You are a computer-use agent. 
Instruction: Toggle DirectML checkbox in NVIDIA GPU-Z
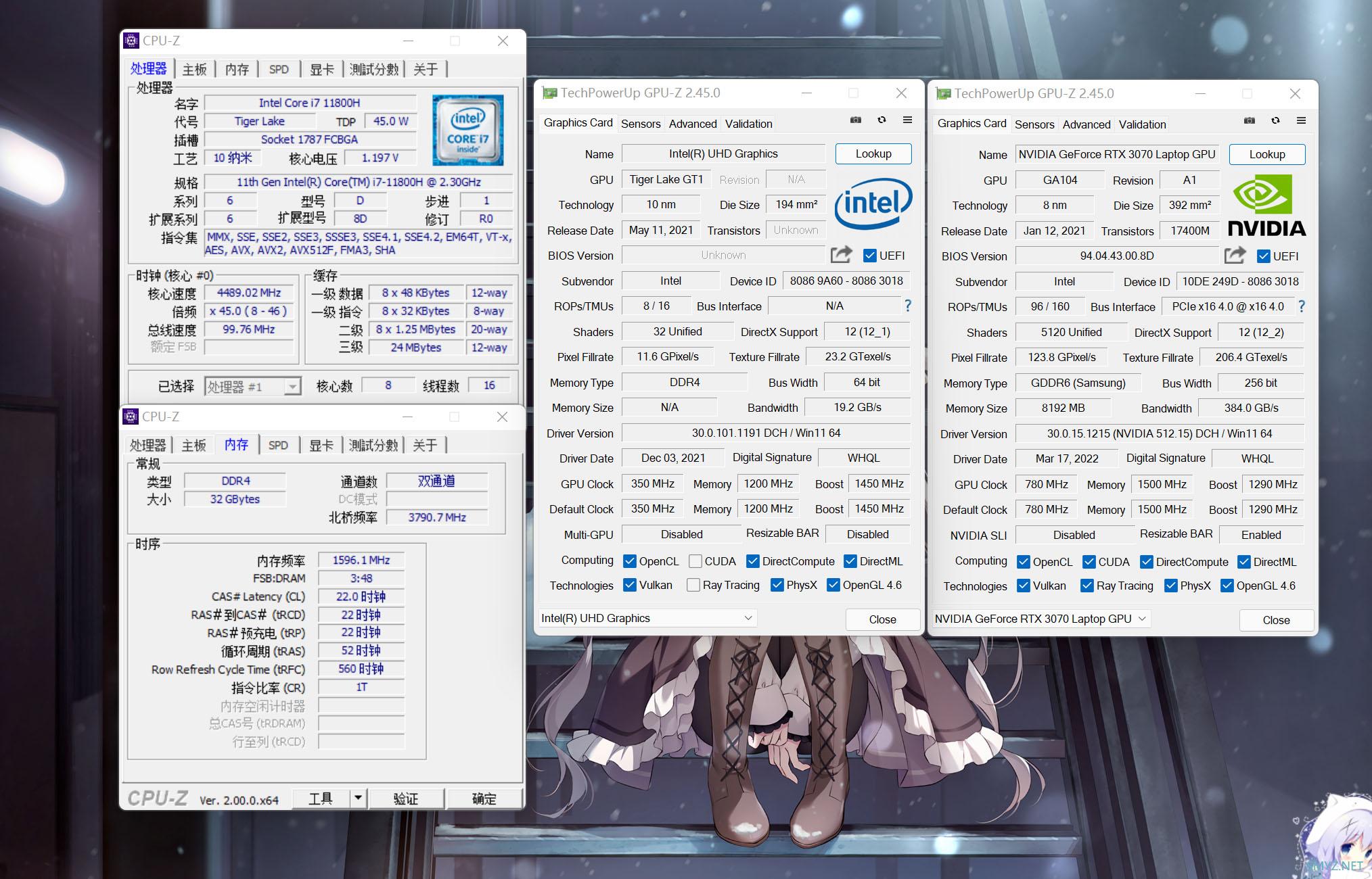pyautogui.click(x=1243, y=562)
